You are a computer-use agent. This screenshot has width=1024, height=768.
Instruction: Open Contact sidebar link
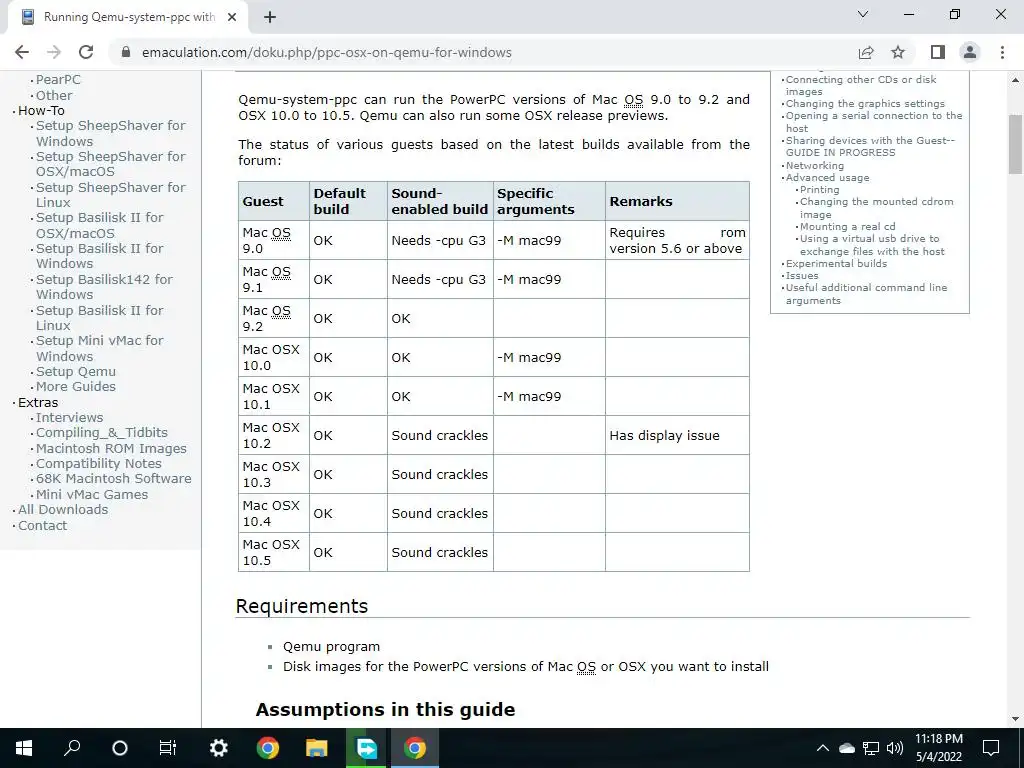[x=42, y=526]
